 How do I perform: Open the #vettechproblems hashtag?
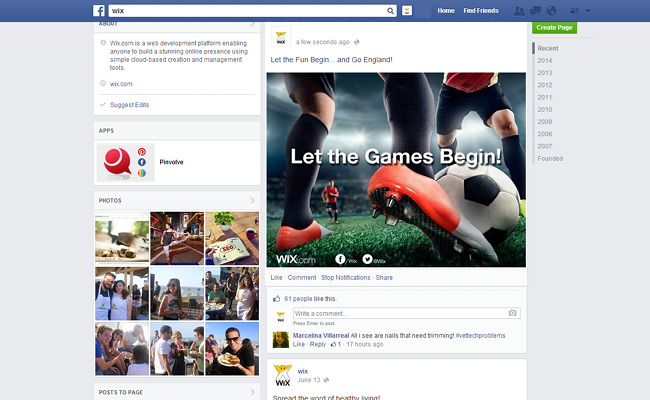click(x=480, y=335)
